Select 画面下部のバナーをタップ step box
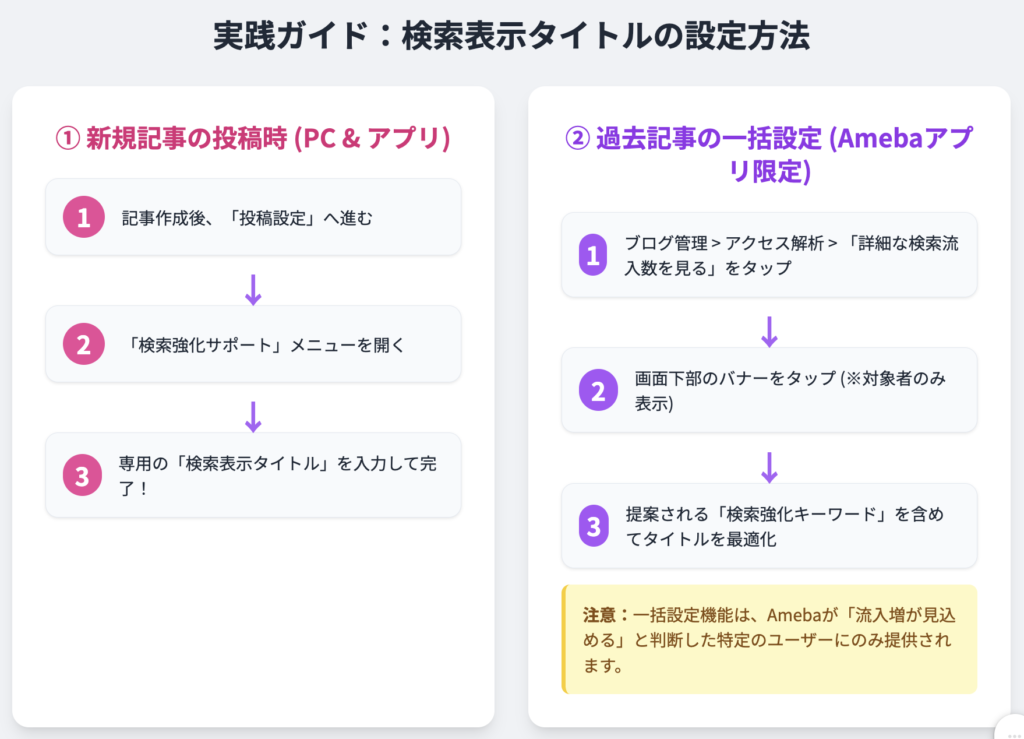Image resolution: width=1024 pixels, height=739 pixels. (769, 390)
